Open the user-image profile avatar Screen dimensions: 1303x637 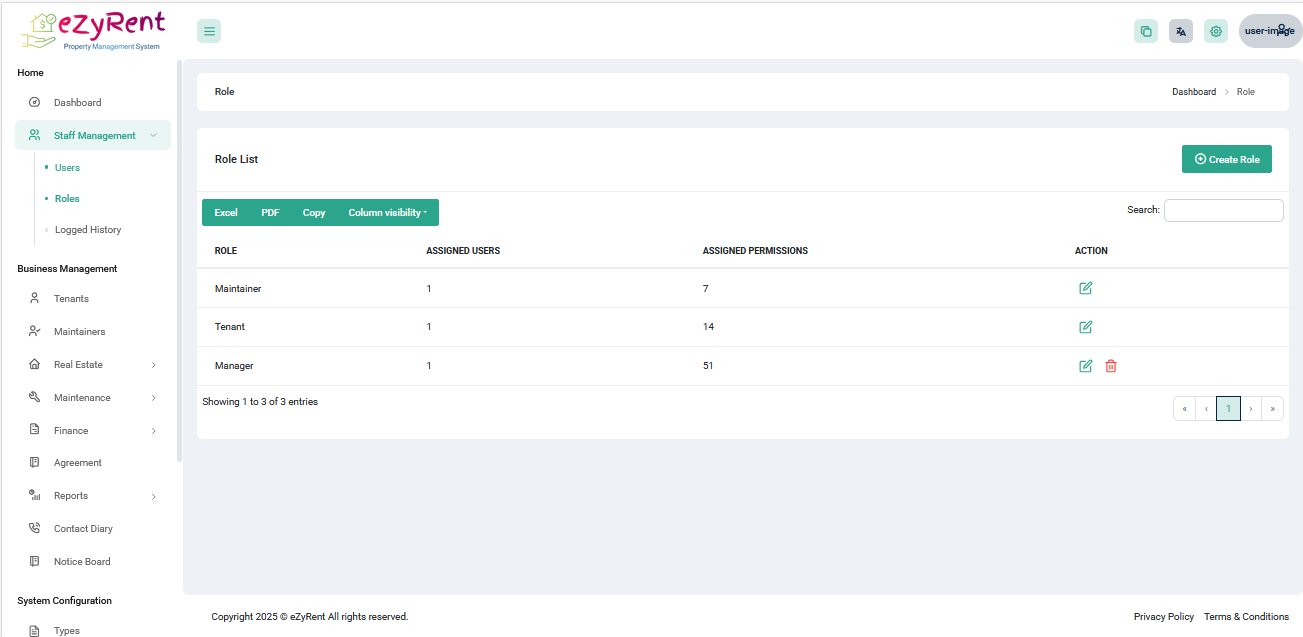pos(1269,31)
